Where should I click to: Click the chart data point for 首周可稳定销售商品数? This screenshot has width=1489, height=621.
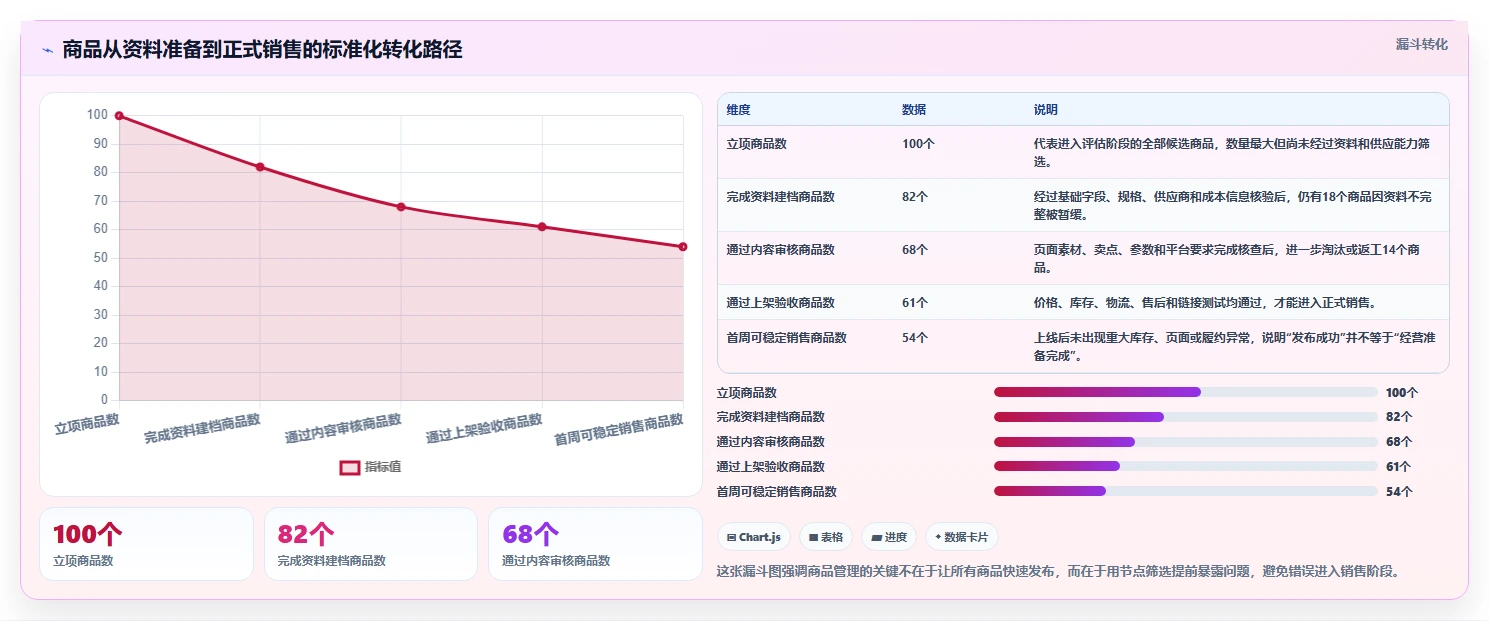[683, 247]
